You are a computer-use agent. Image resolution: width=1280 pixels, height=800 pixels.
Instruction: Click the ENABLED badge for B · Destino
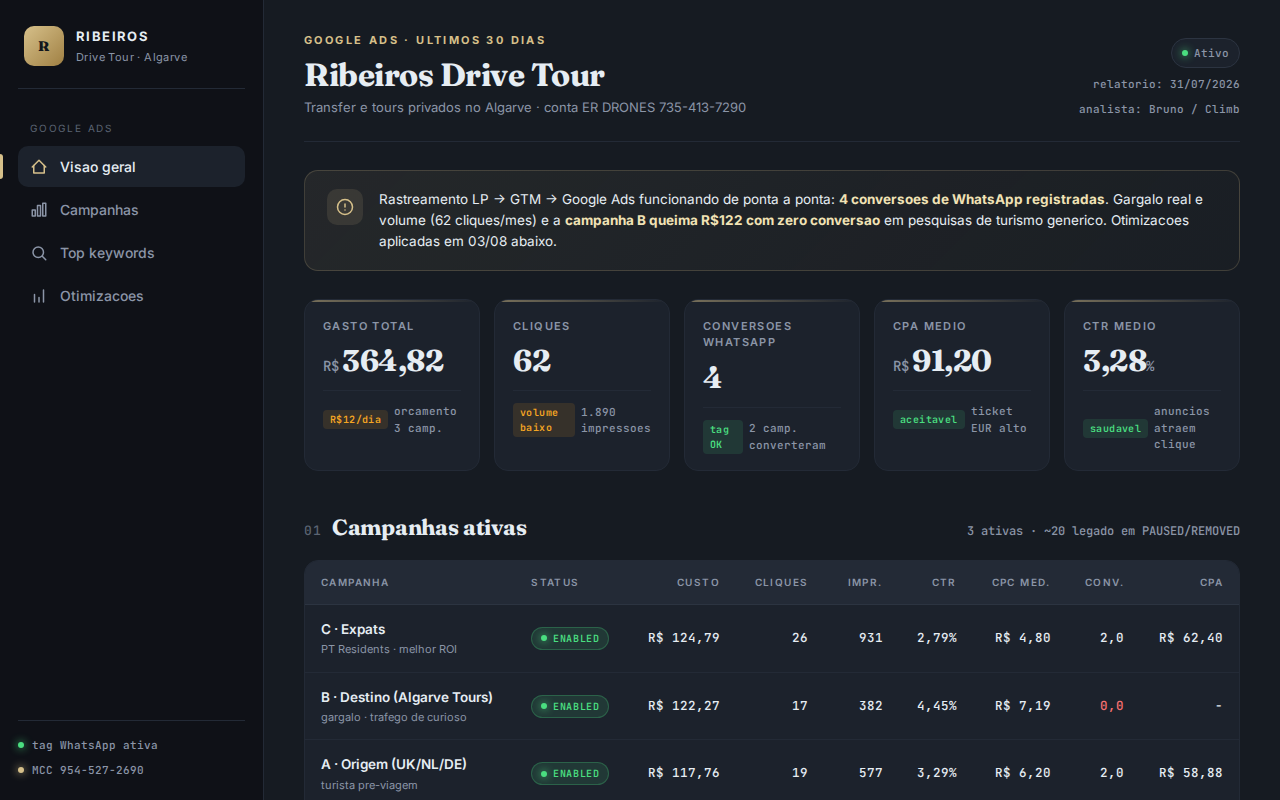569,706
